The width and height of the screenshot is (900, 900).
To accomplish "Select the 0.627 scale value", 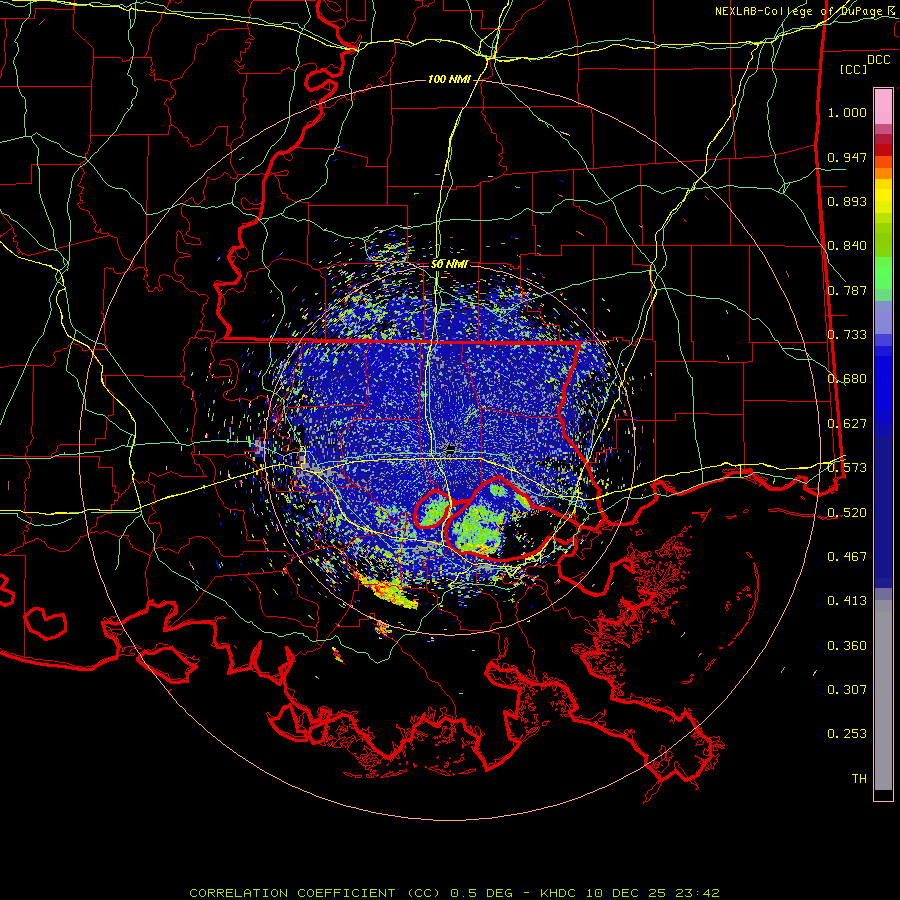I will [847, 424].
